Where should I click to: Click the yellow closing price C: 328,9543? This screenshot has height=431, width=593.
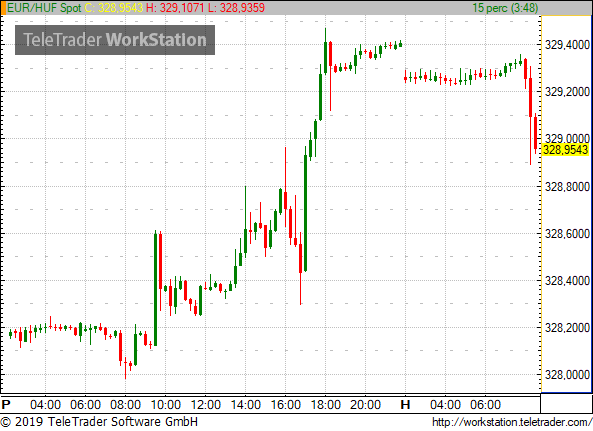(114, 8)
